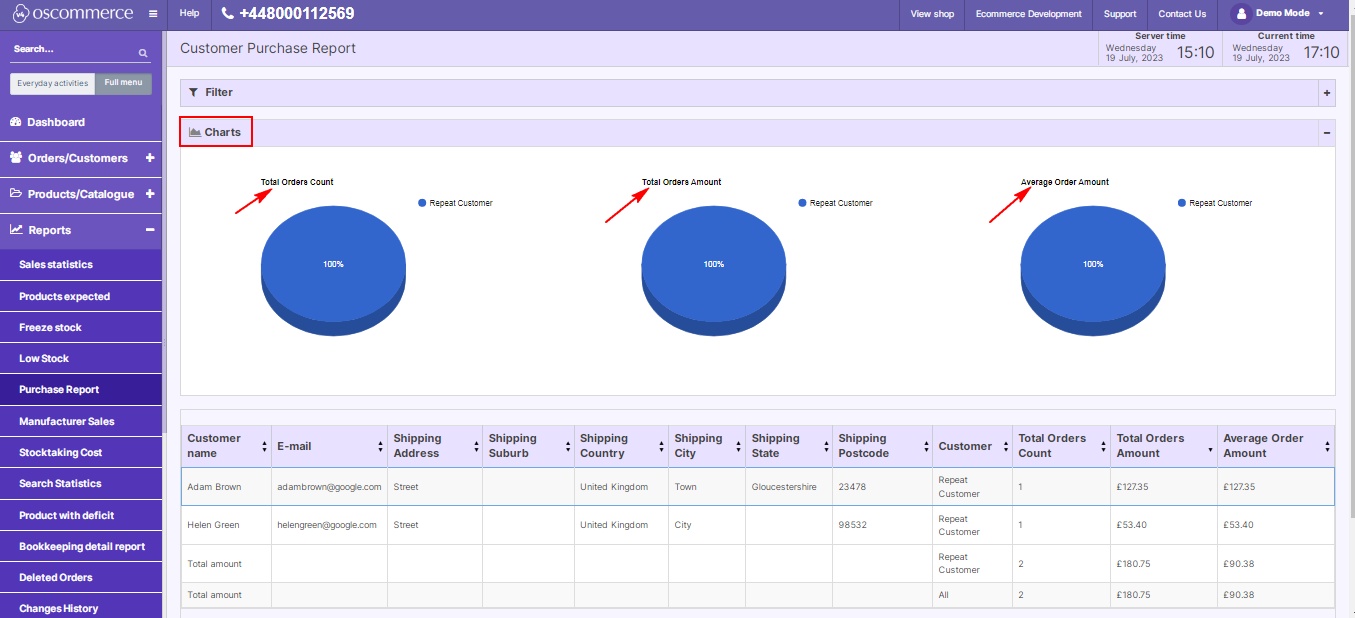This screenshot has width=1355, height=618.
Task: Click helengreen@google.com email cell
Action: point(327,525)
